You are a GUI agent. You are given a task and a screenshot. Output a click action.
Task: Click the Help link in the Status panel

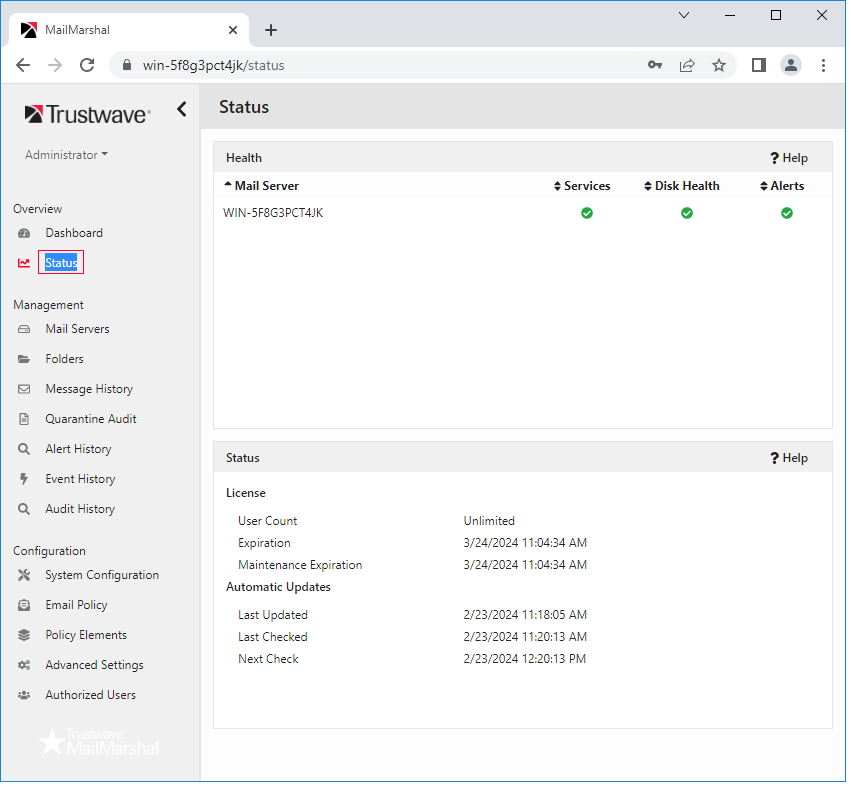pos(789,457)
